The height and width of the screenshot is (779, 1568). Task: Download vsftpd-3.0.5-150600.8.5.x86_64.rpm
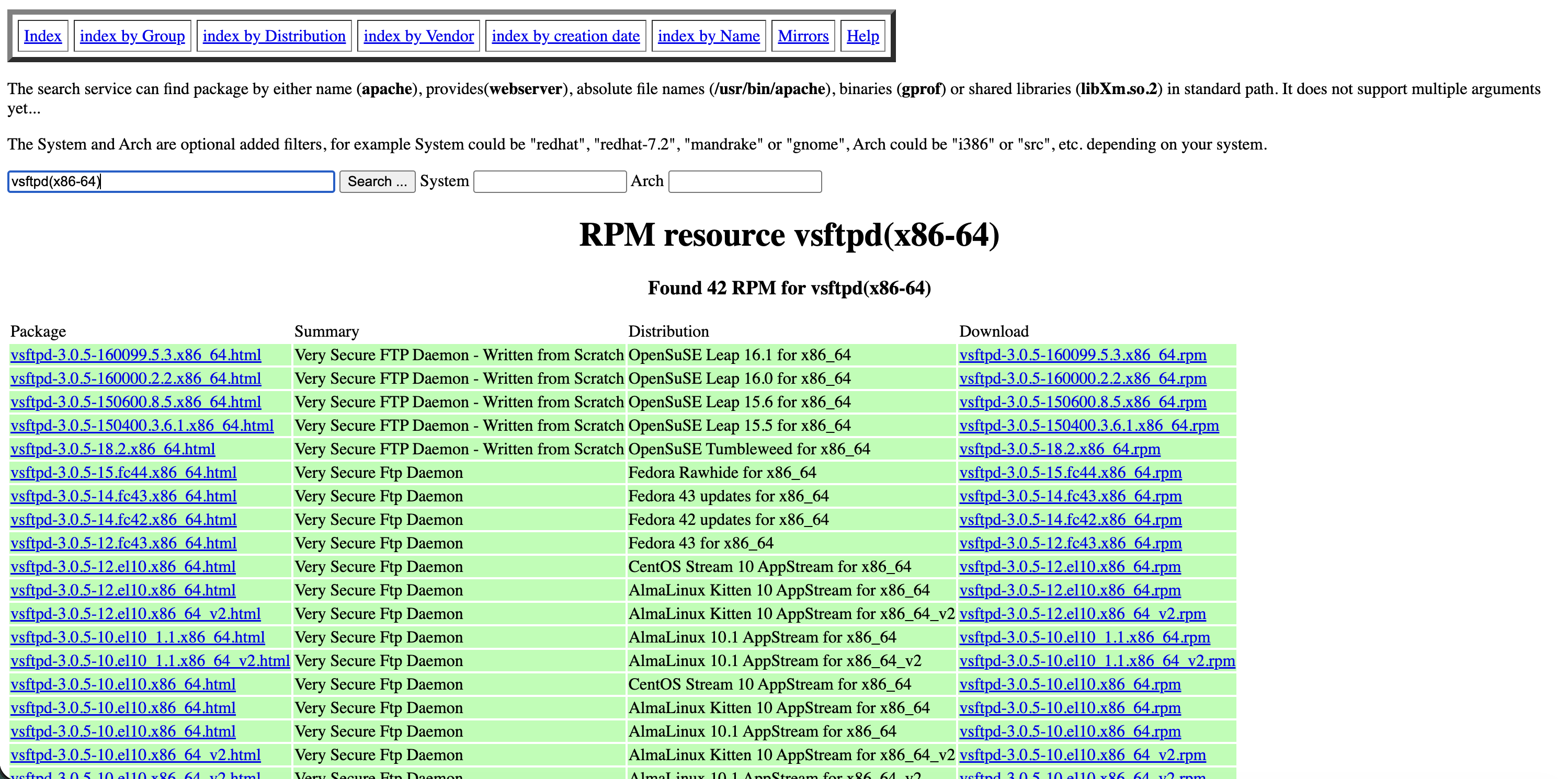1083,402
